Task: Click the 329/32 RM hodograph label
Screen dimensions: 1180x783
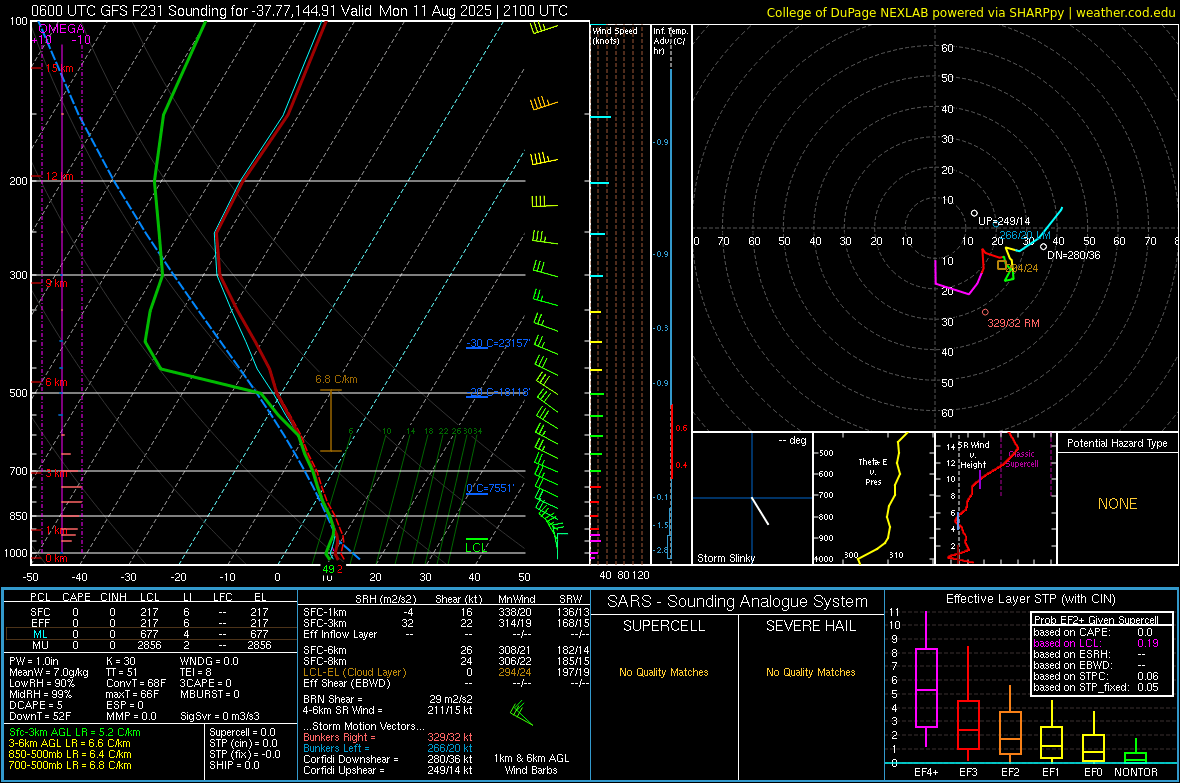Action: click(1013, 323)
